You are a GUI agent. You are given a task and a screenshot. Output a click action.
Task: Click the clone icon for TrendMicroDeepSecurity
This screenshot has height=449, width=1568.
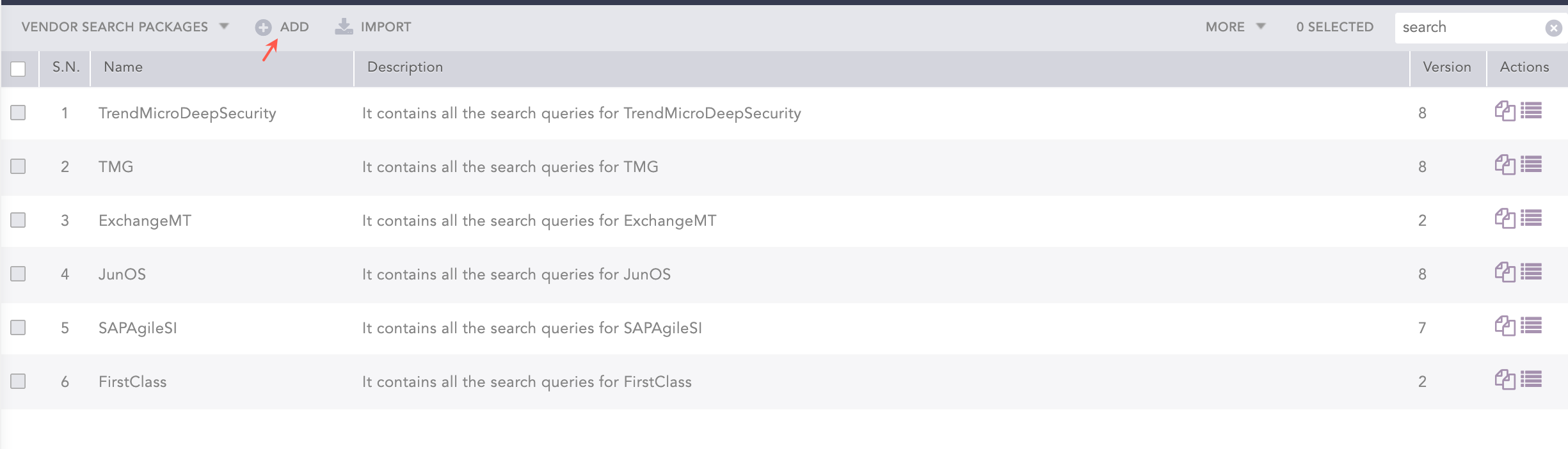pyautogui.click(x=1505, y=112)
